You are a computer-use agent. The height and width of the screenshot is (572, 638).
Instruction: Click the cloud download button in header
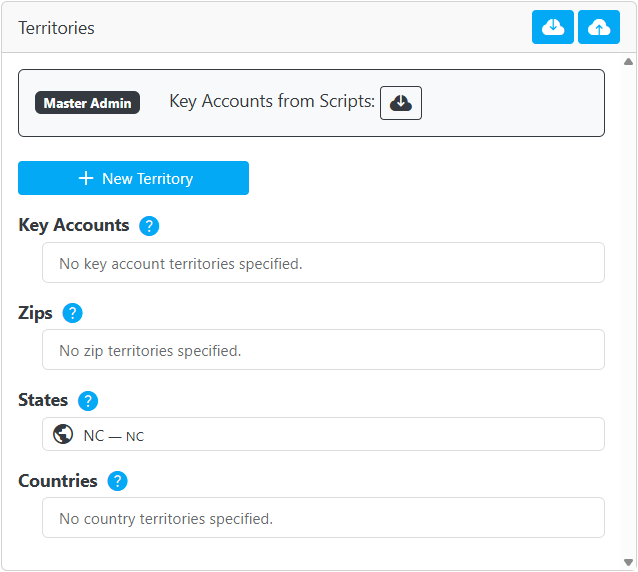(553, 27)
